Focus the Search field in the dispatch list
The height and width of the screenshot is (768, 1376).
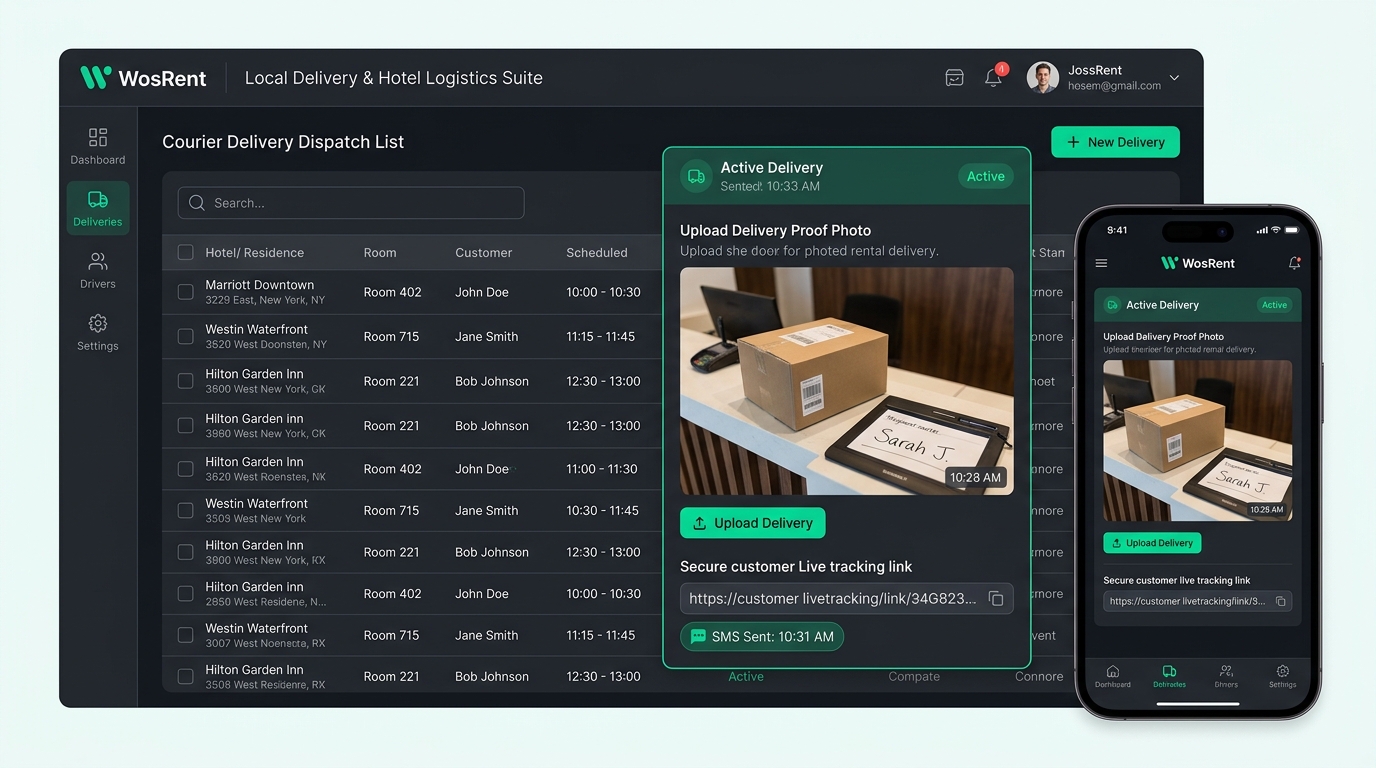click(x=351, y=203)
